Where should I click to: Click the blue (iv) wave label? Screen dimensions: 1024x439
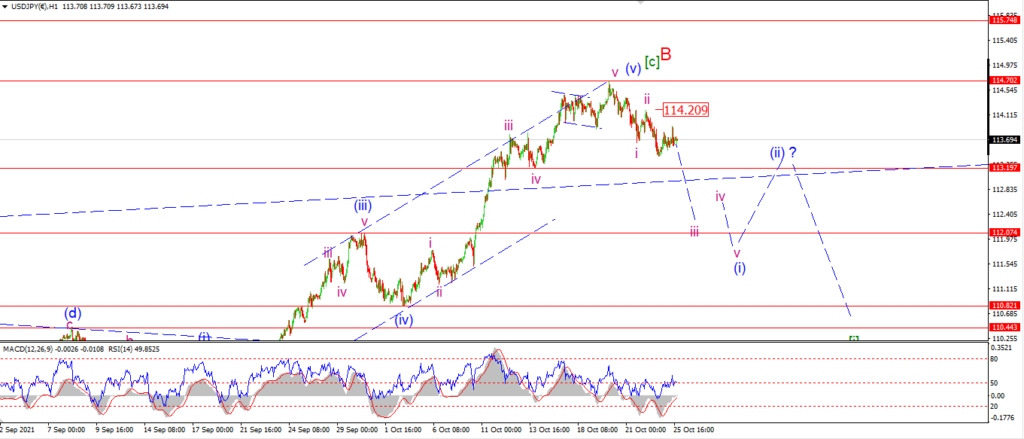point(404,320)
